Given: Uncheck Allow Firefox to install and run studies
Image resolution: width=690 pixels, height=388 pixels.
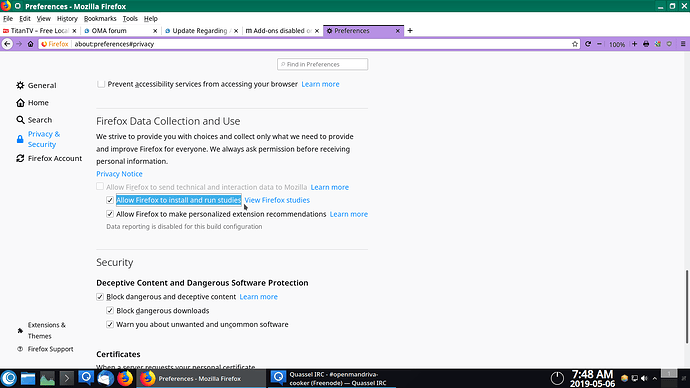Looking at the screenshot, I should point(110,200).
